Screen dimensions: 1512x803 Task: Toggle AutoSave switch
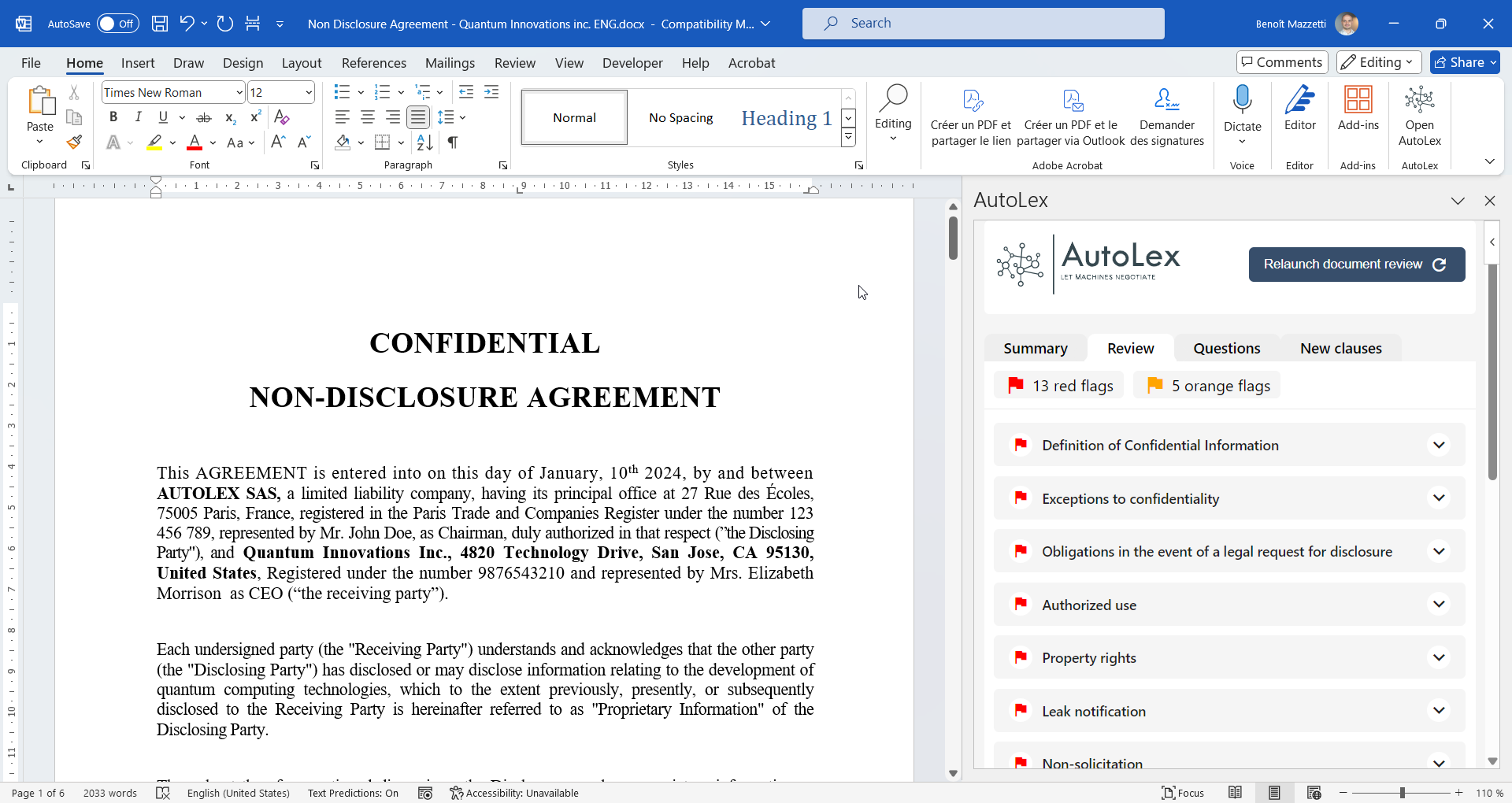[x=118, y=24]
